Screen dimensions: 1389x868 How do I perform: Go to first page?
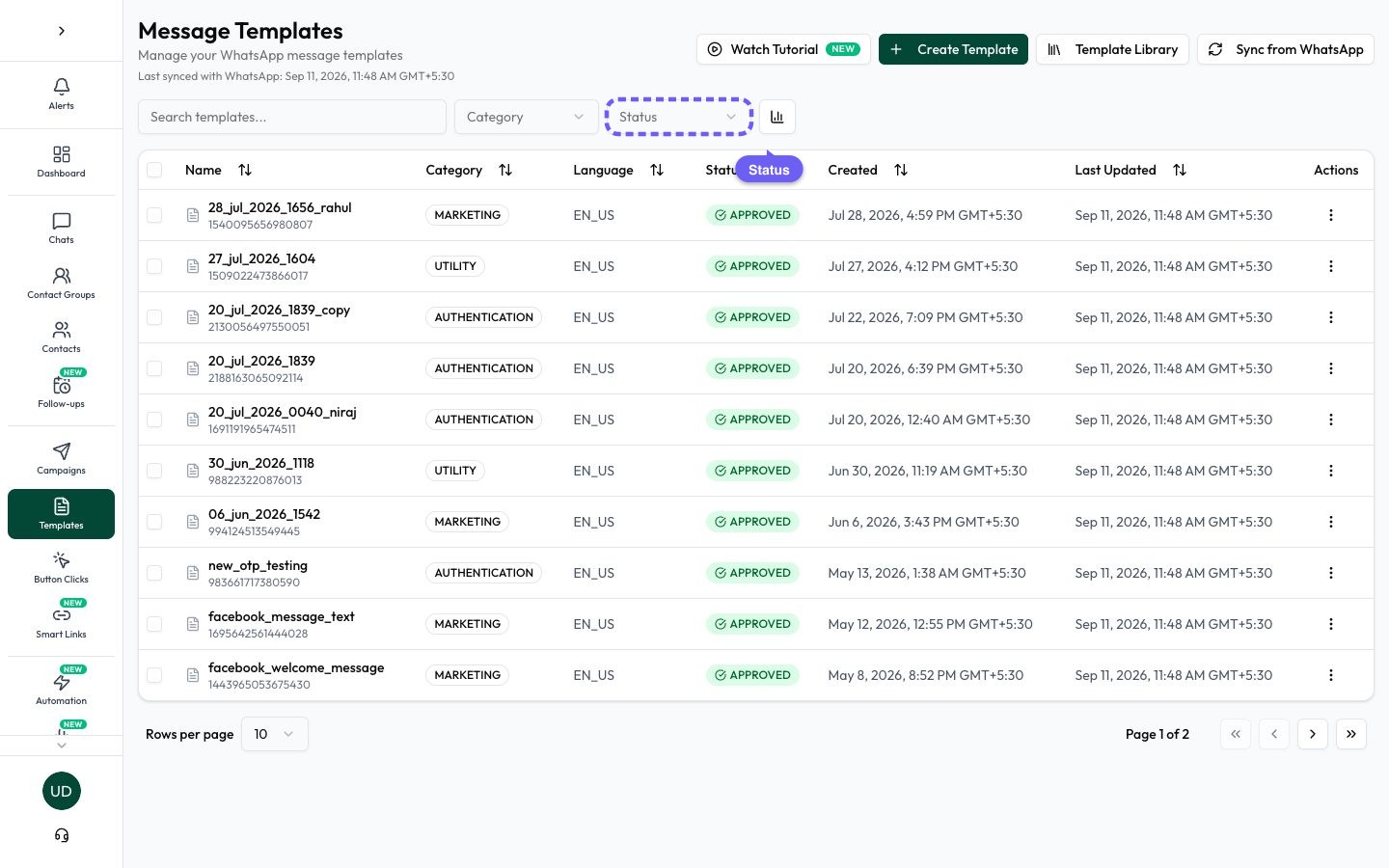coord(1236,734)
